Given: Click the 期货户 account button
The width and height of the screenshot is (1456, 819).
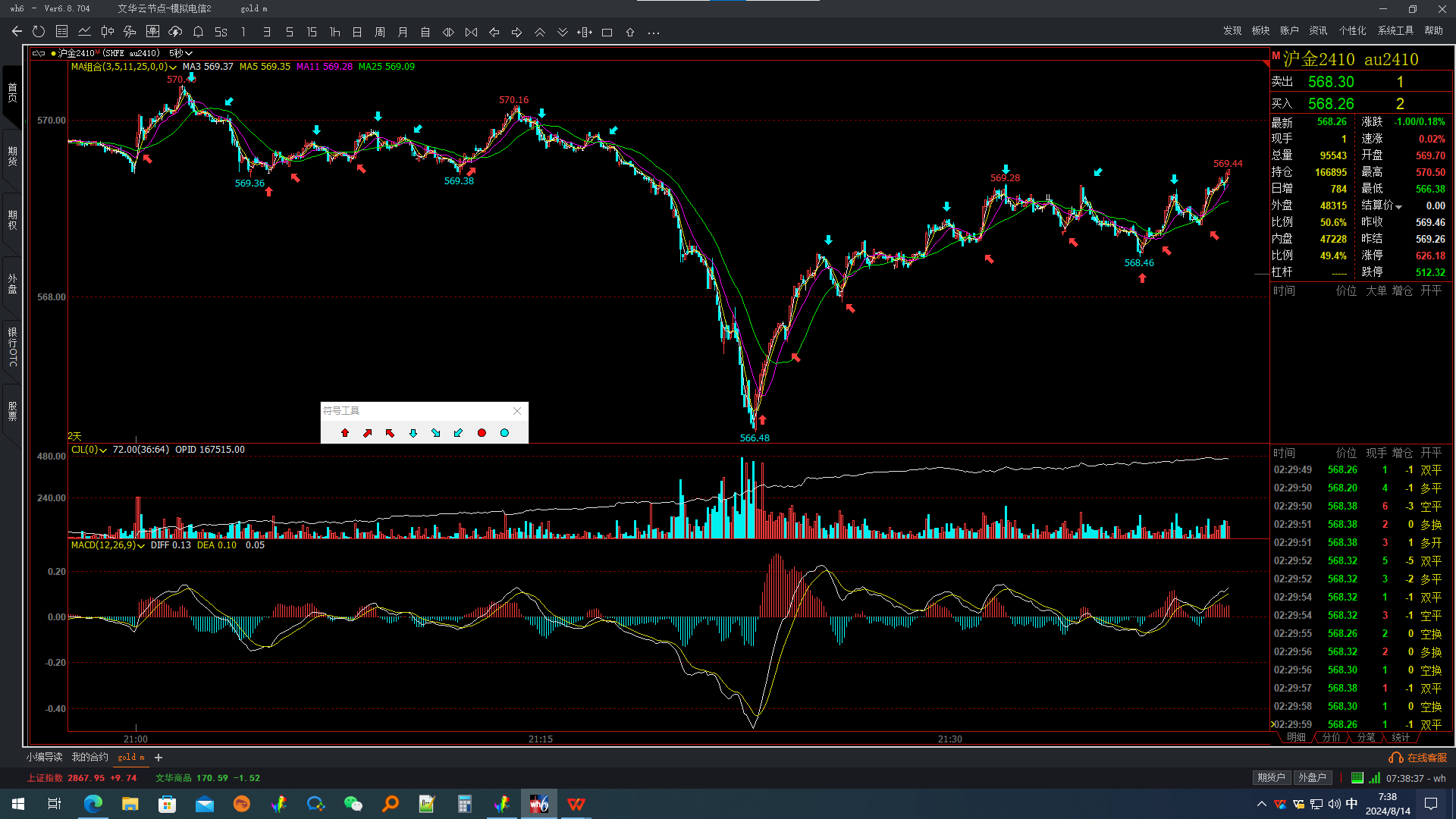Looking at the screenshot, I should pos(1271,777).
